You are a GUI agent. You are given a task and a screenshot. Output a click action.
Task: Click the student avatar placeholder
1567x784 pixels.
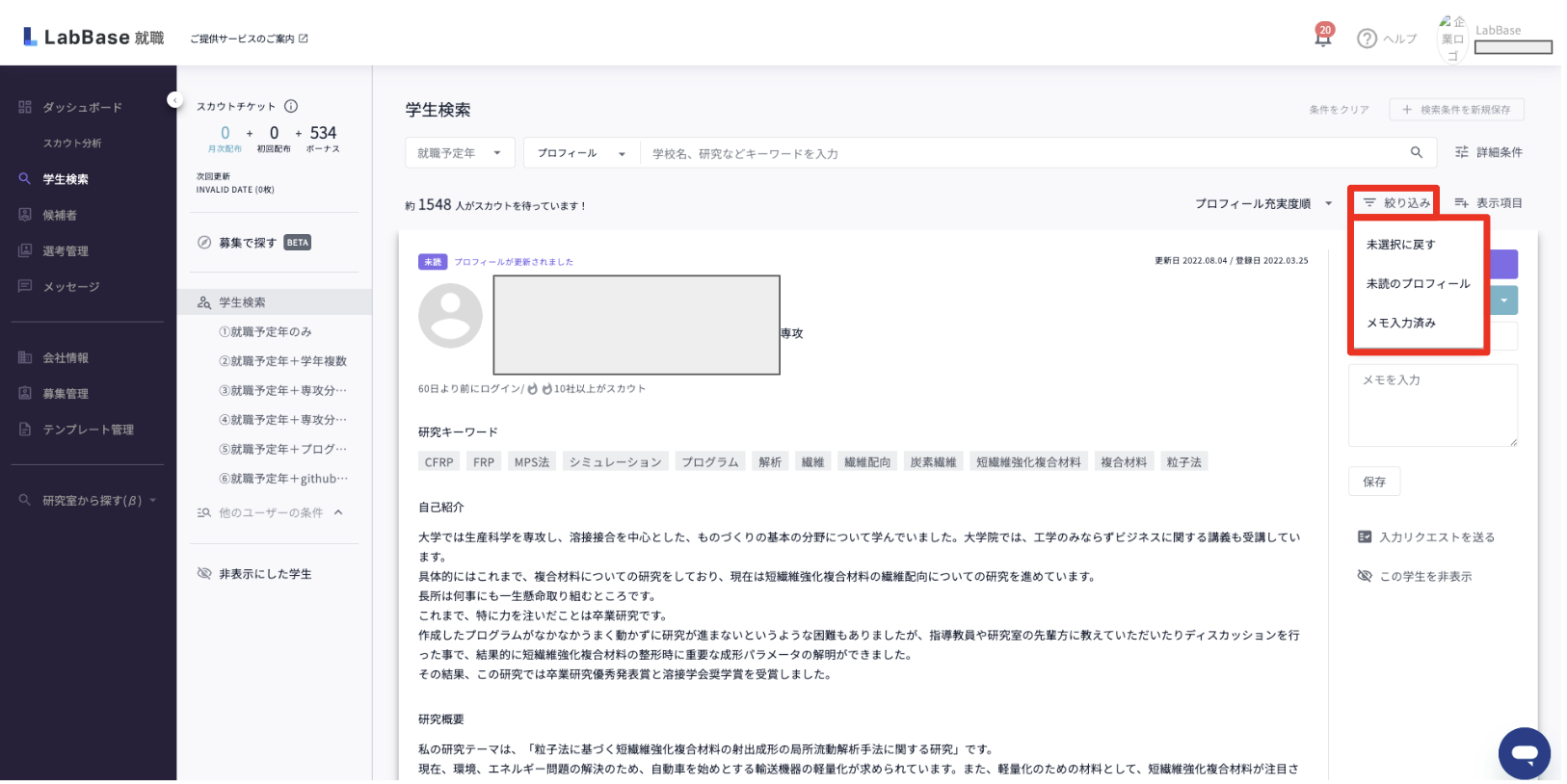pyautogui.click(x=450, y=316)
